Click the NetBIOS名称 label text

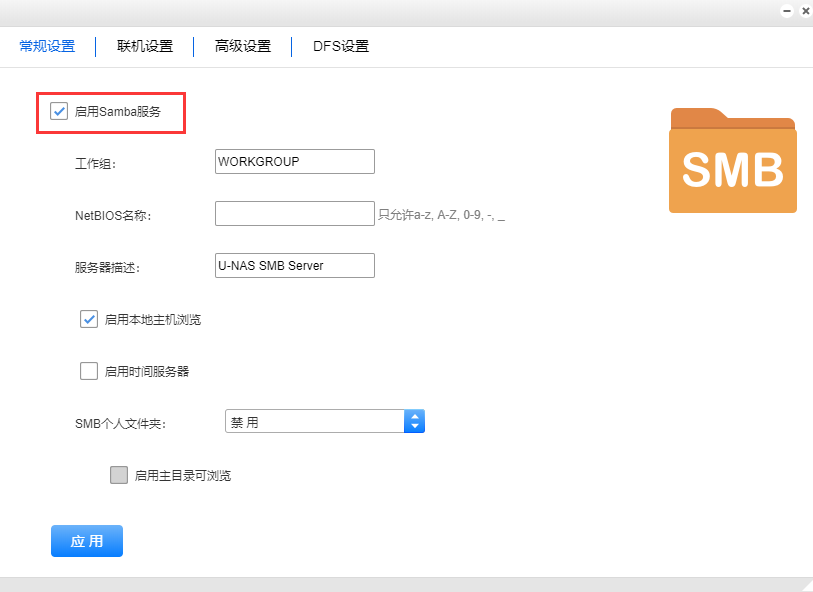coord(113,215)
